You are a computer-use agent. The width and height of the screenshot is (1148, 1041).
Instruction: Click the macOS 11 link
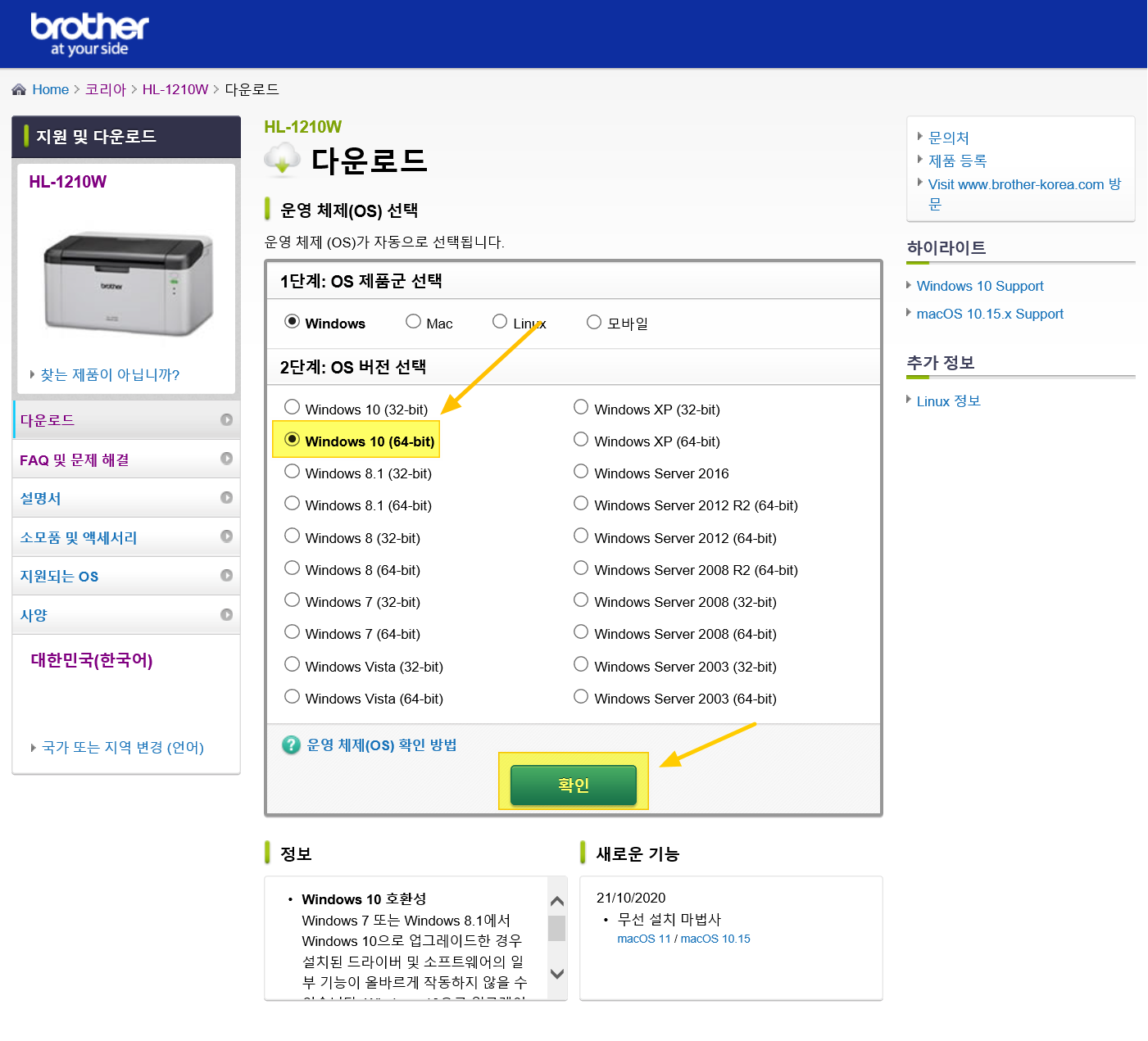(x=644, y=939)
